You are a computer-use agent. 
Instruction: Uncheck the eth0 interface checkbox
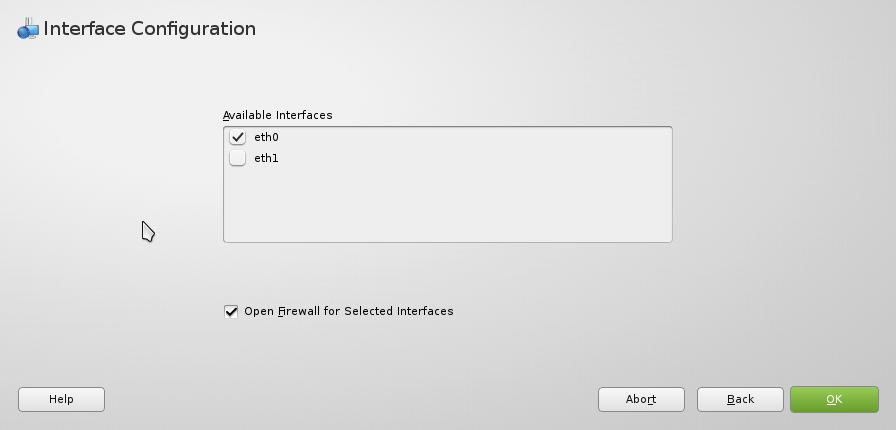(x=237, y=137)
